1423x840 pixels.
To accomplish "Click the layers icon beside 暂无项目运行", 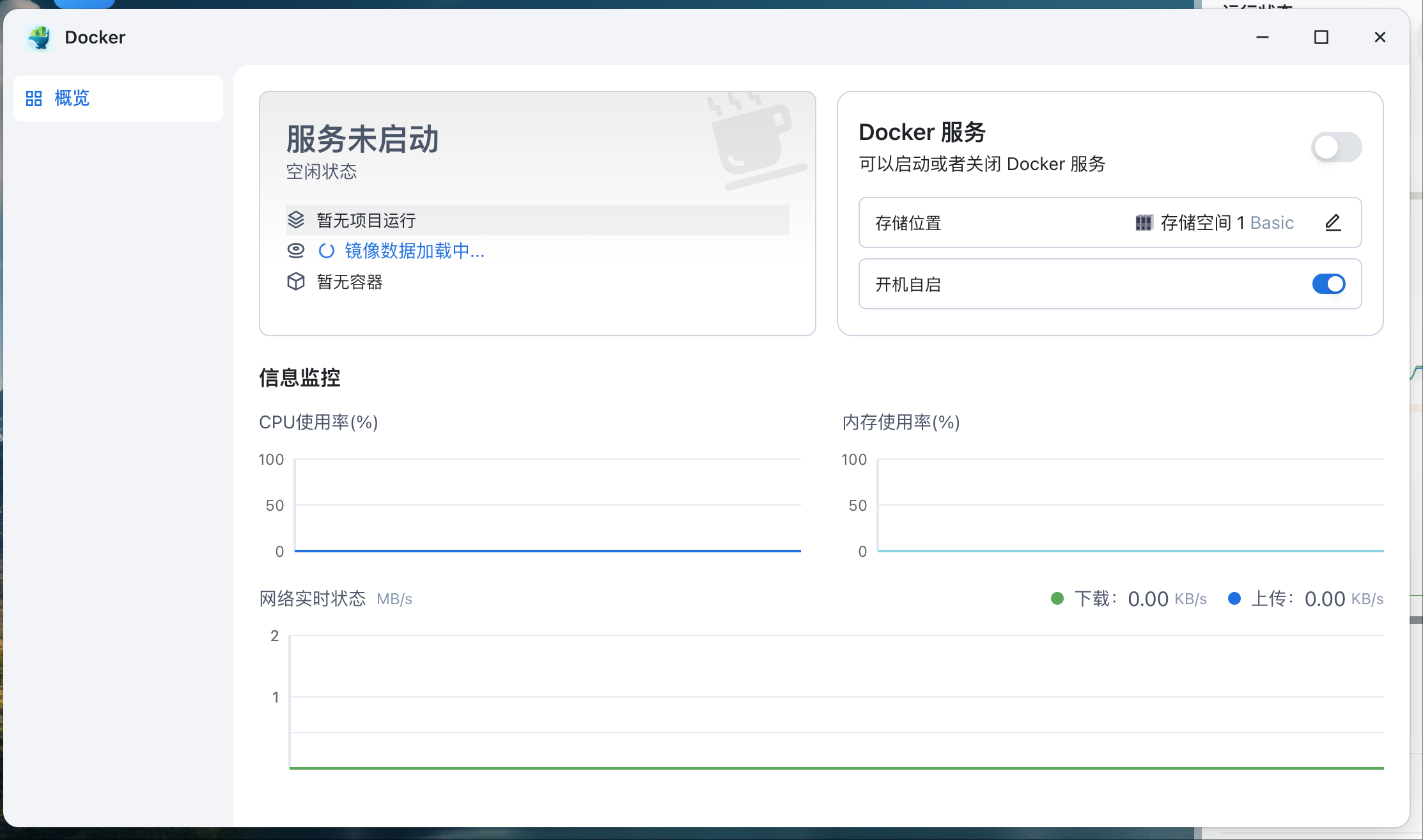I will pyautogui.click(x=295, y=220).
